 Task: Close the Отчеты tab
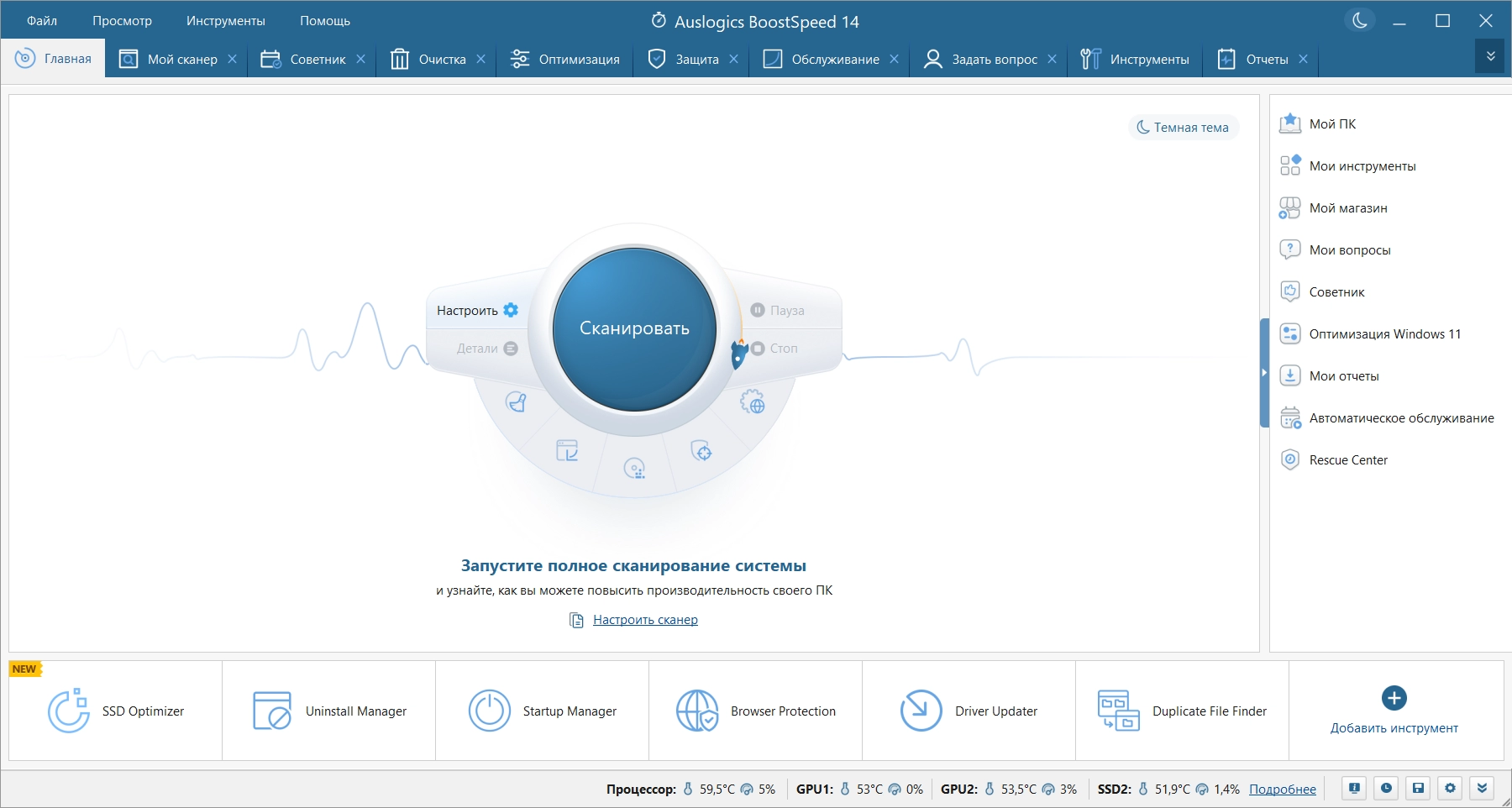click(1303, 59)
